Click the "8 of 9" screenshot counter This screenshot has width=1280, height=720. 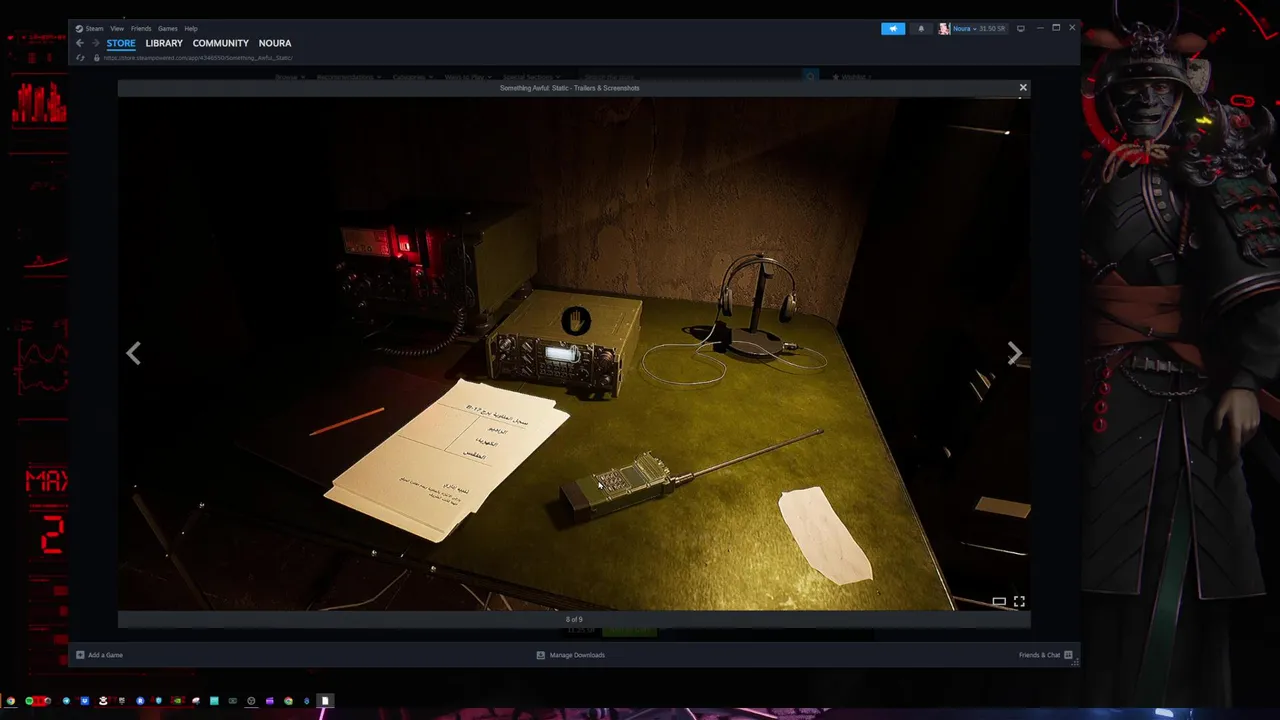click(574, 619)
